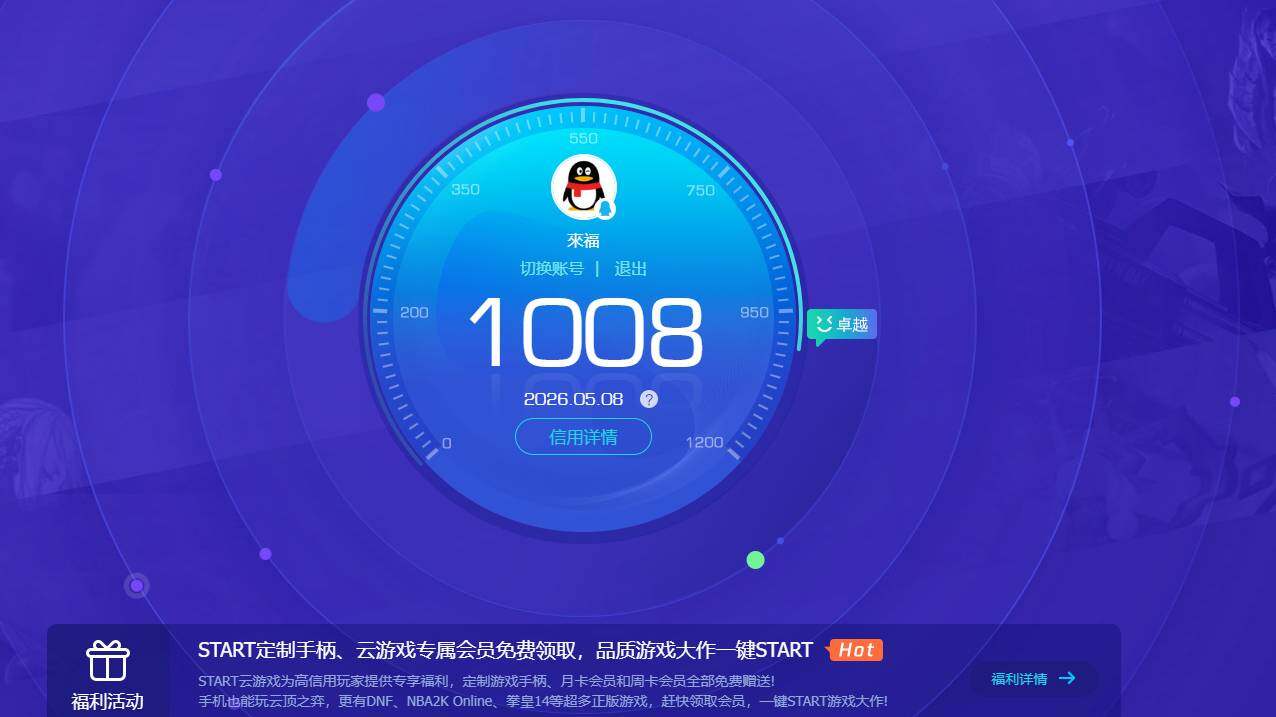Image resolution: width=1276 pixels, height=717 pixels.
Task: Click the 福利活动 label
Action: 107,702
